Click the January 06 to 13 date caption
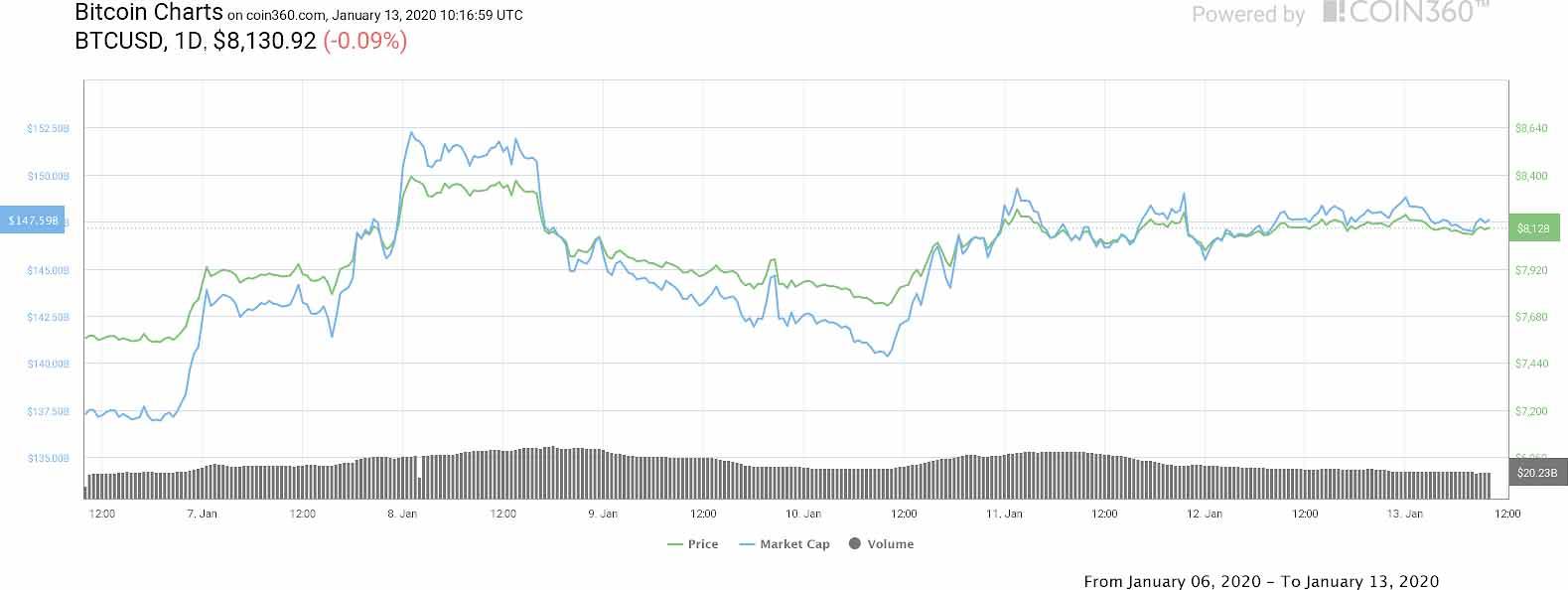The height and width of the screenshot is (590, 1568). tap(1260, 581)
